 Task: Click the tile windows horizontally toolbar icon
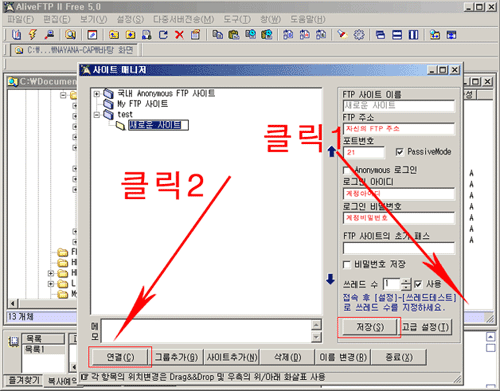(x=397, y=35)
